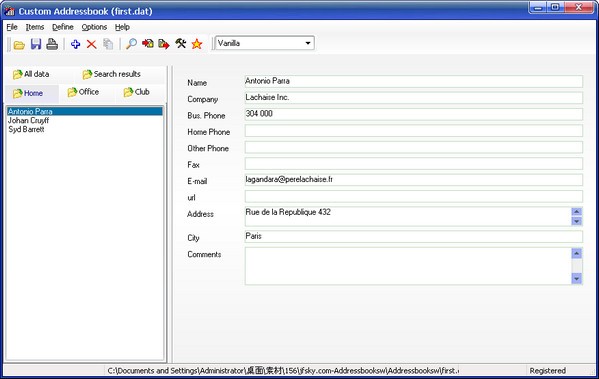Click the empty Fax field

[x=414, y=163]
